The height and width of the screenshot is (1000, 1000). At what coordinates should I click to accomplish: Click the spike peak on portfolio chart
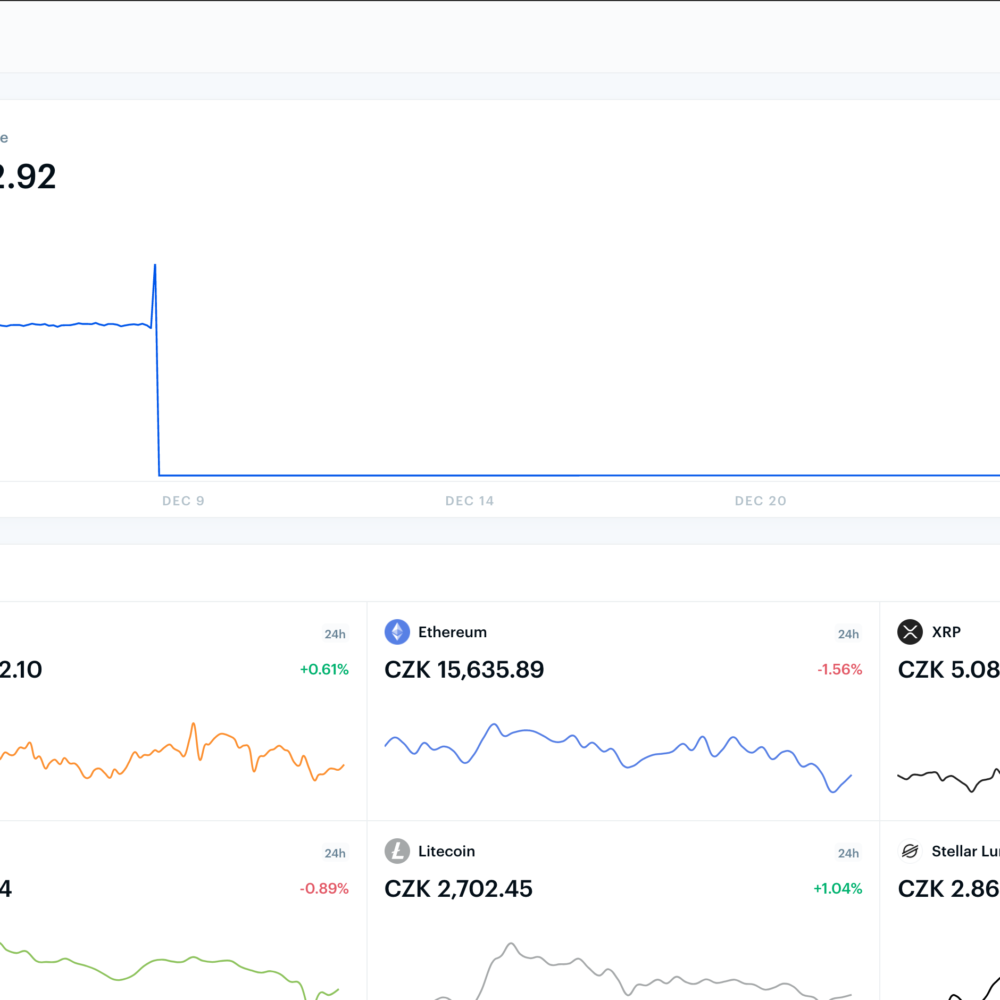tap(155, 266)
